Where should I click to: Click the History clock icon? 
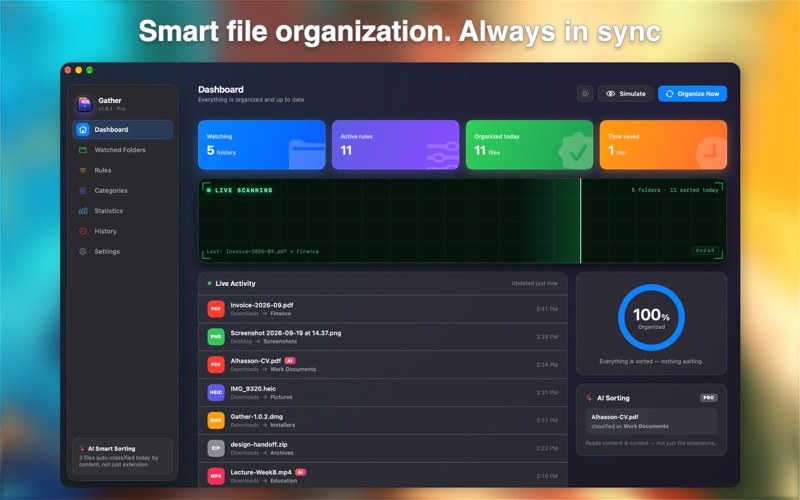83,231
